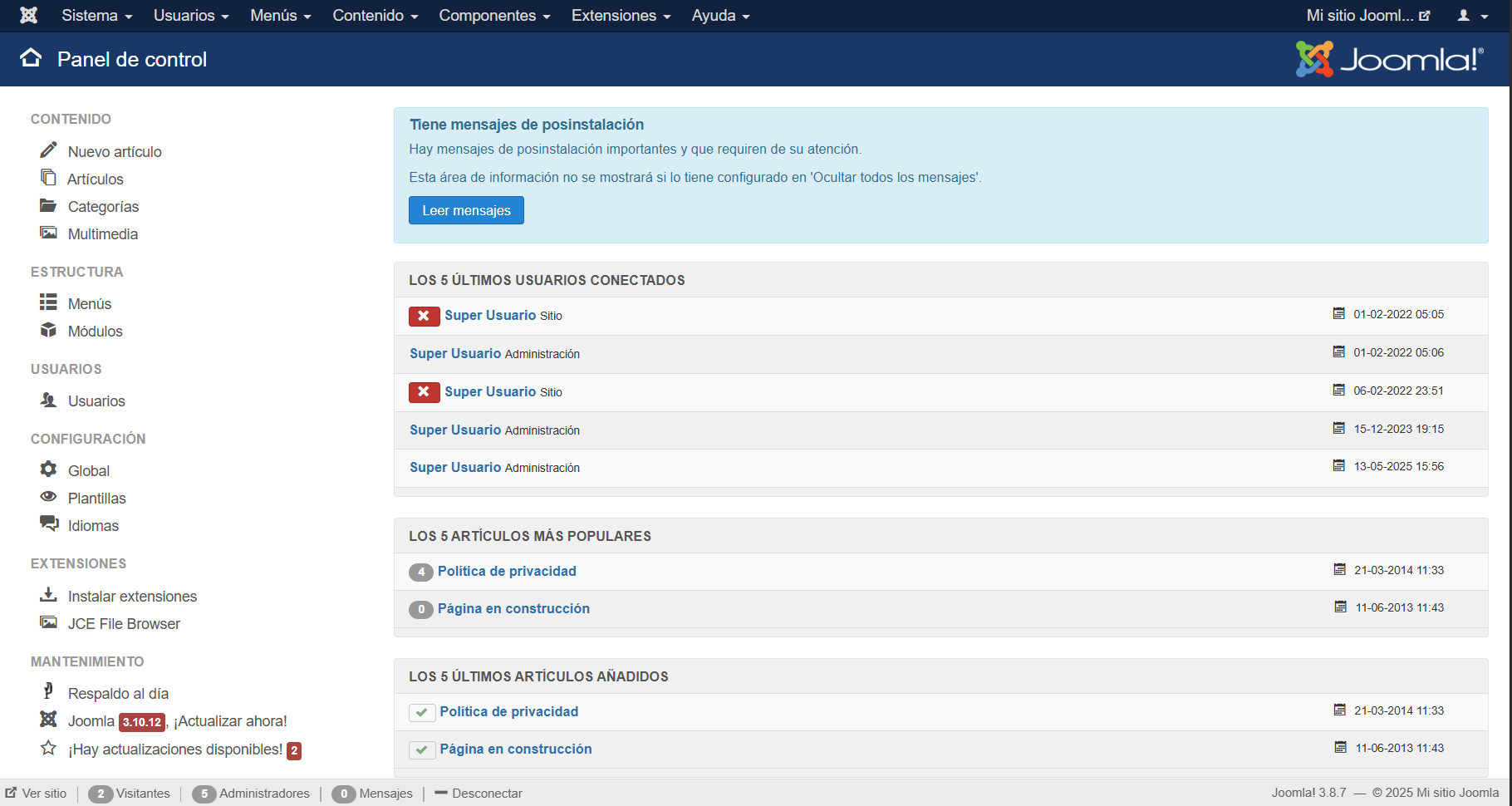The height and width of the screenshot is (806, 1512).
Task: Click Ver sitio in the status bar
Action: pos(44,794)
